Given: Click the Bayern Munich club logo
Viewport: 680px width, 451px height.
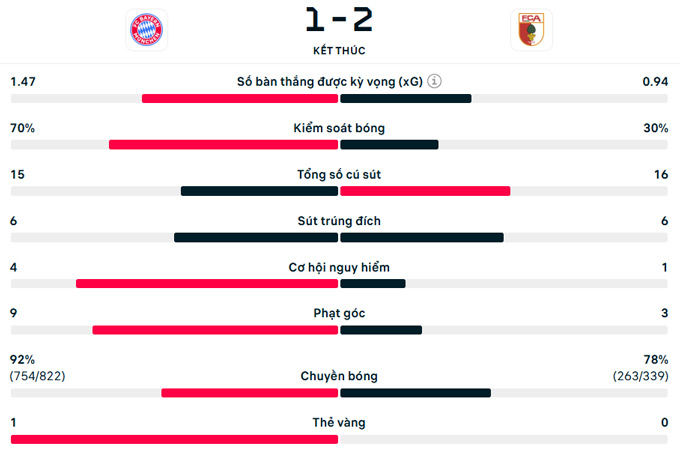Looking at the screenshot, I should pos(147,30).
